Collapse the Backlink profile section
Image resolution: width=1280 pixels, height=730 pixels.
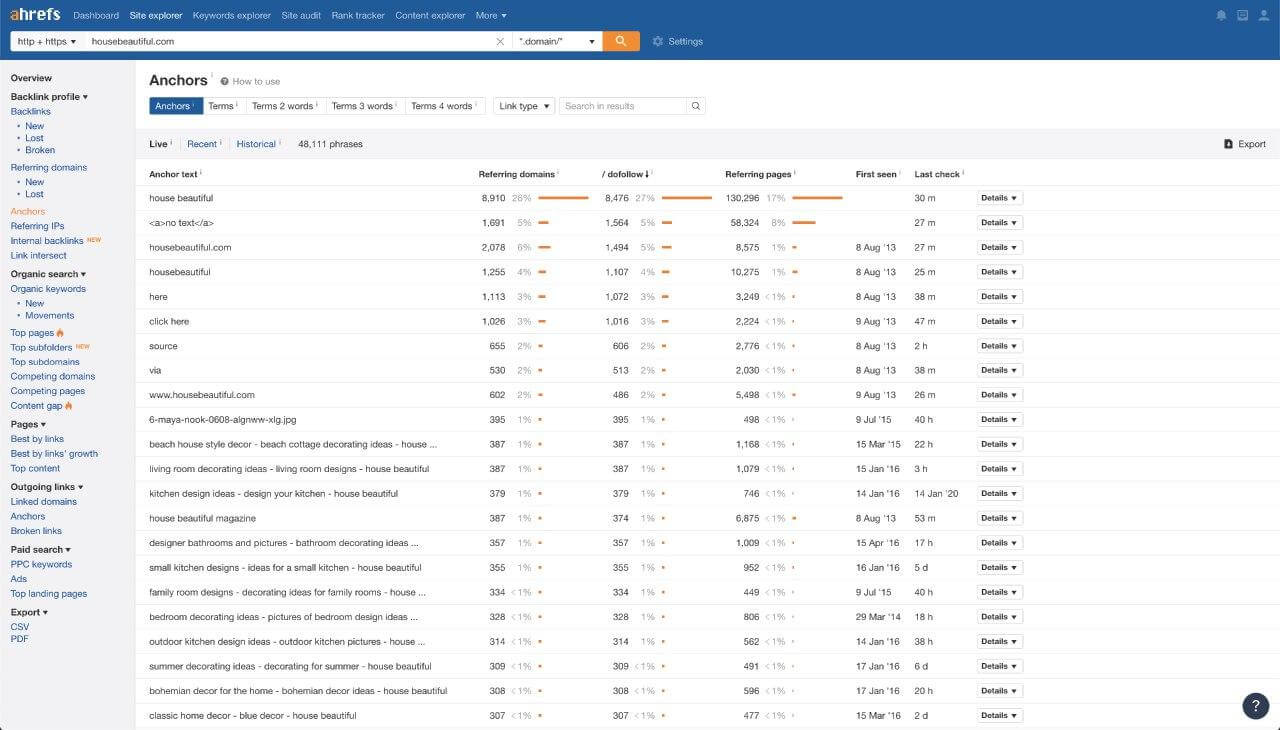[x=49, y=97]
